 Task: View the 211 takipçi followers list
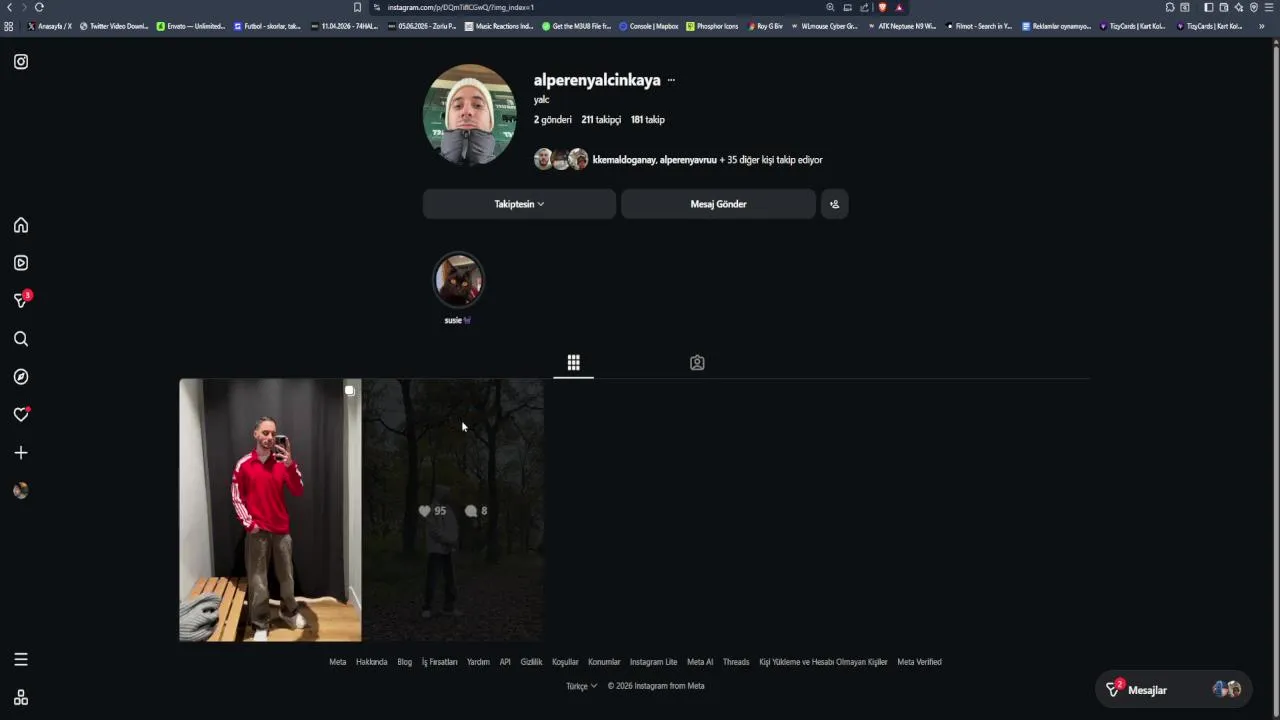tap(601, 120)
